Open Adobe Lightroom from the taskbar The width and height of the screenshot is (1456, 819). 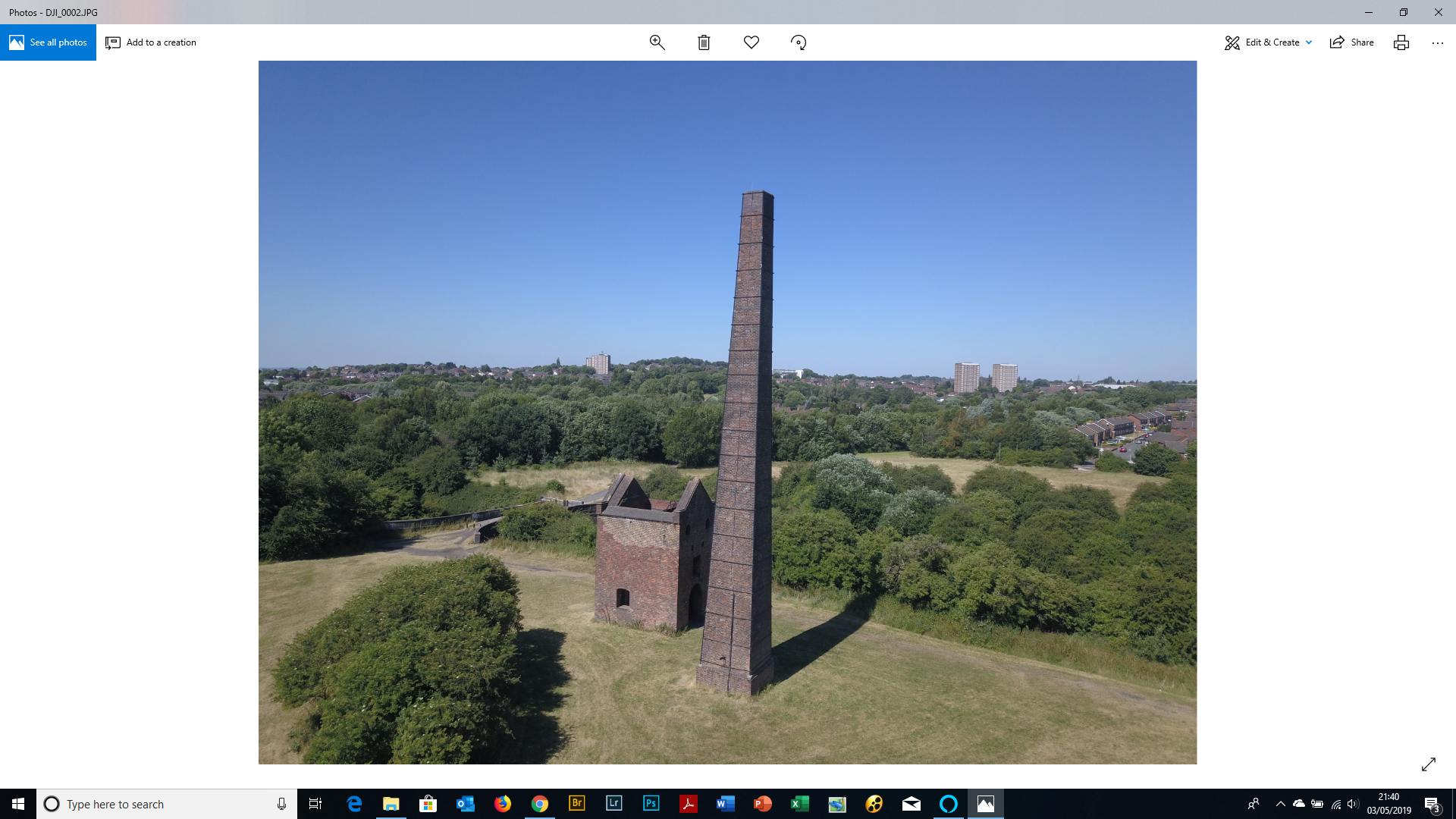(x=614, y=804)
